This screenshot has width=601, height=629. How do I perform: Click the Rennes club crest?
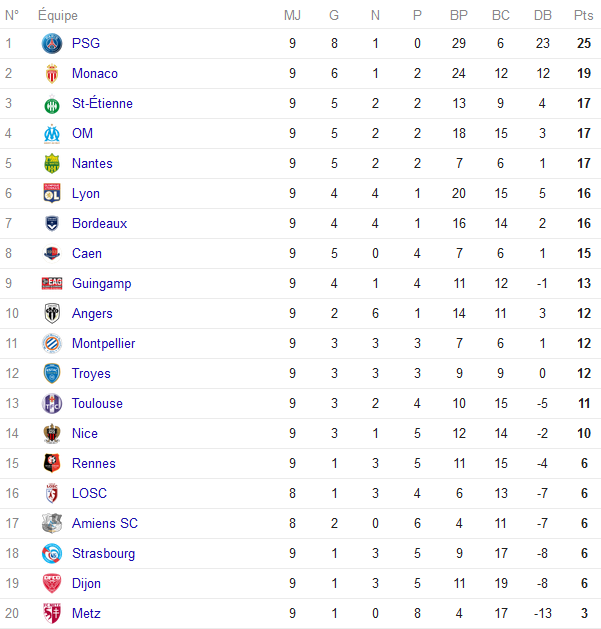tap(52, 464)
